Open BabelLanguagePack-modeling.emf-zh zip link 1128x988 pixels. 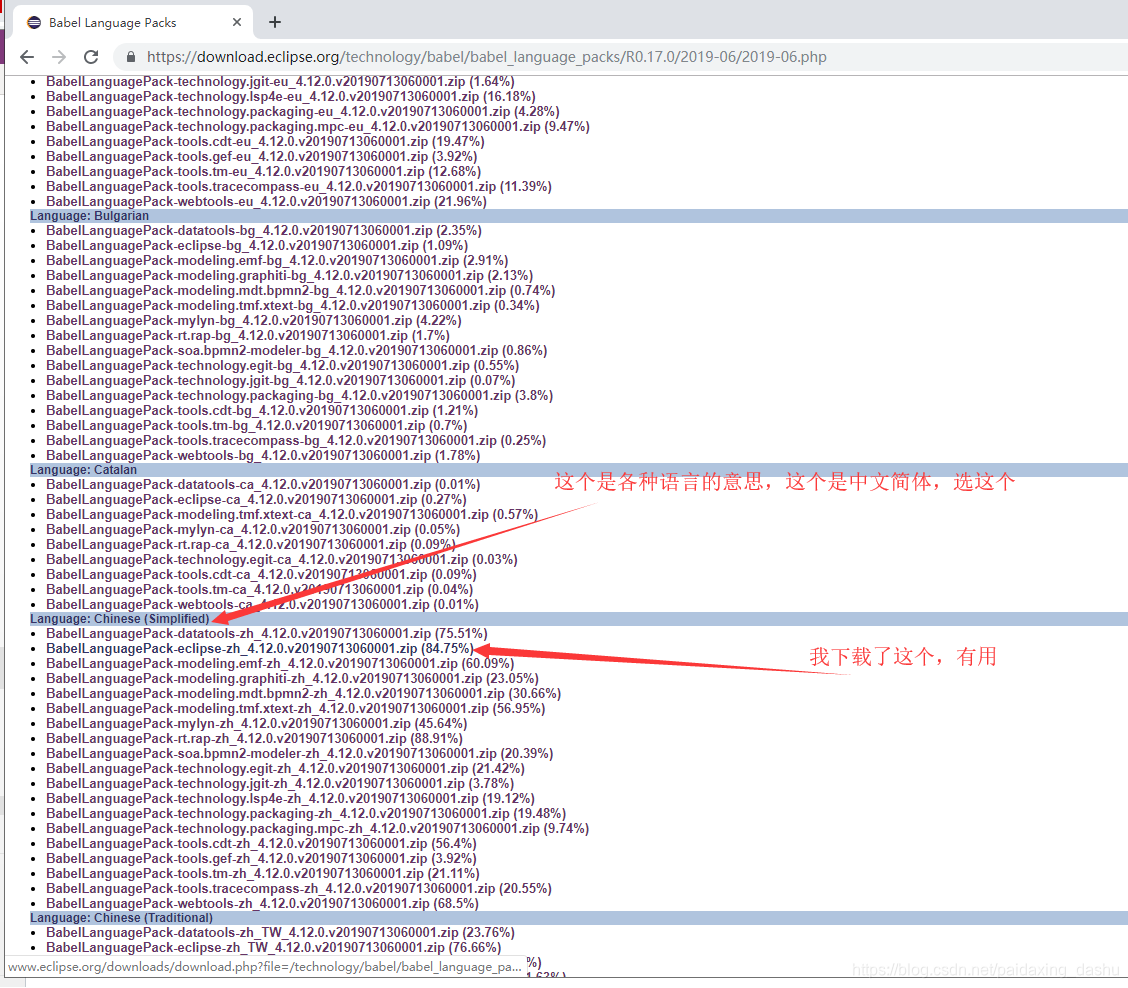280,663
